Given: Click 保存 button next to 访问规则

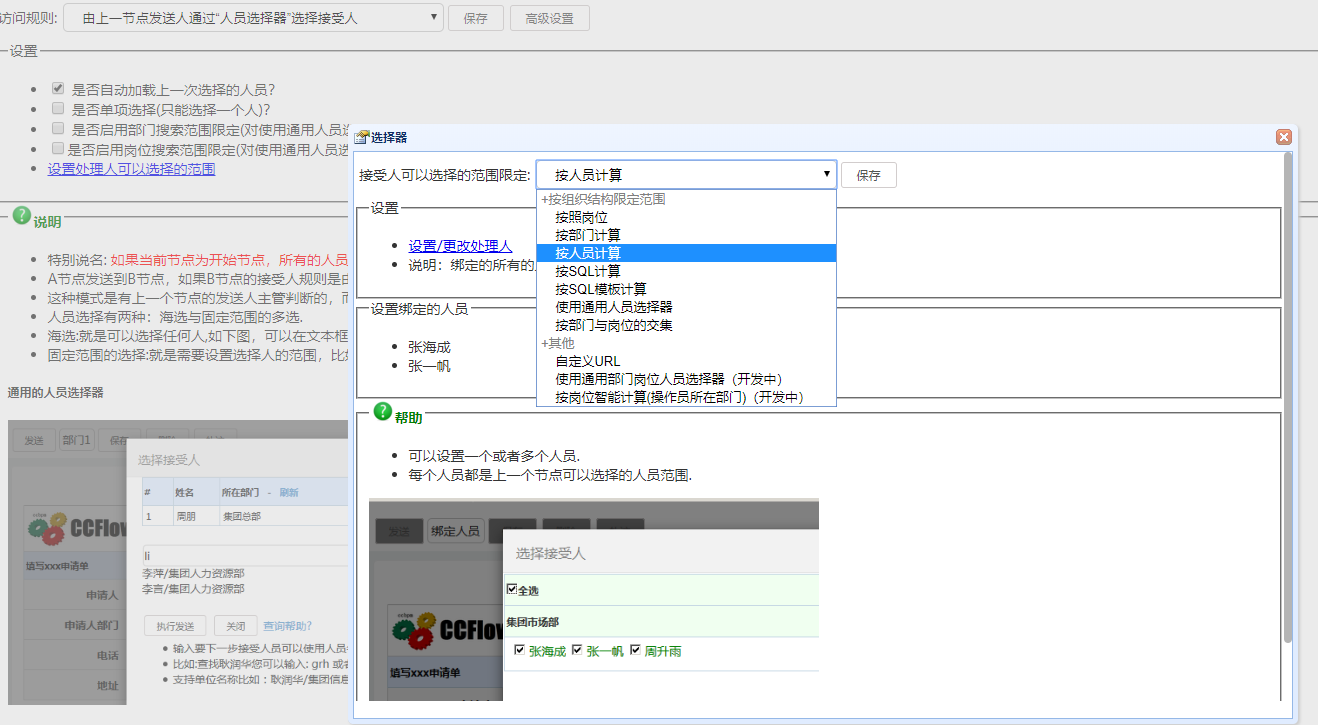Looking at the screenshot, I should click(x=475, y=18).
